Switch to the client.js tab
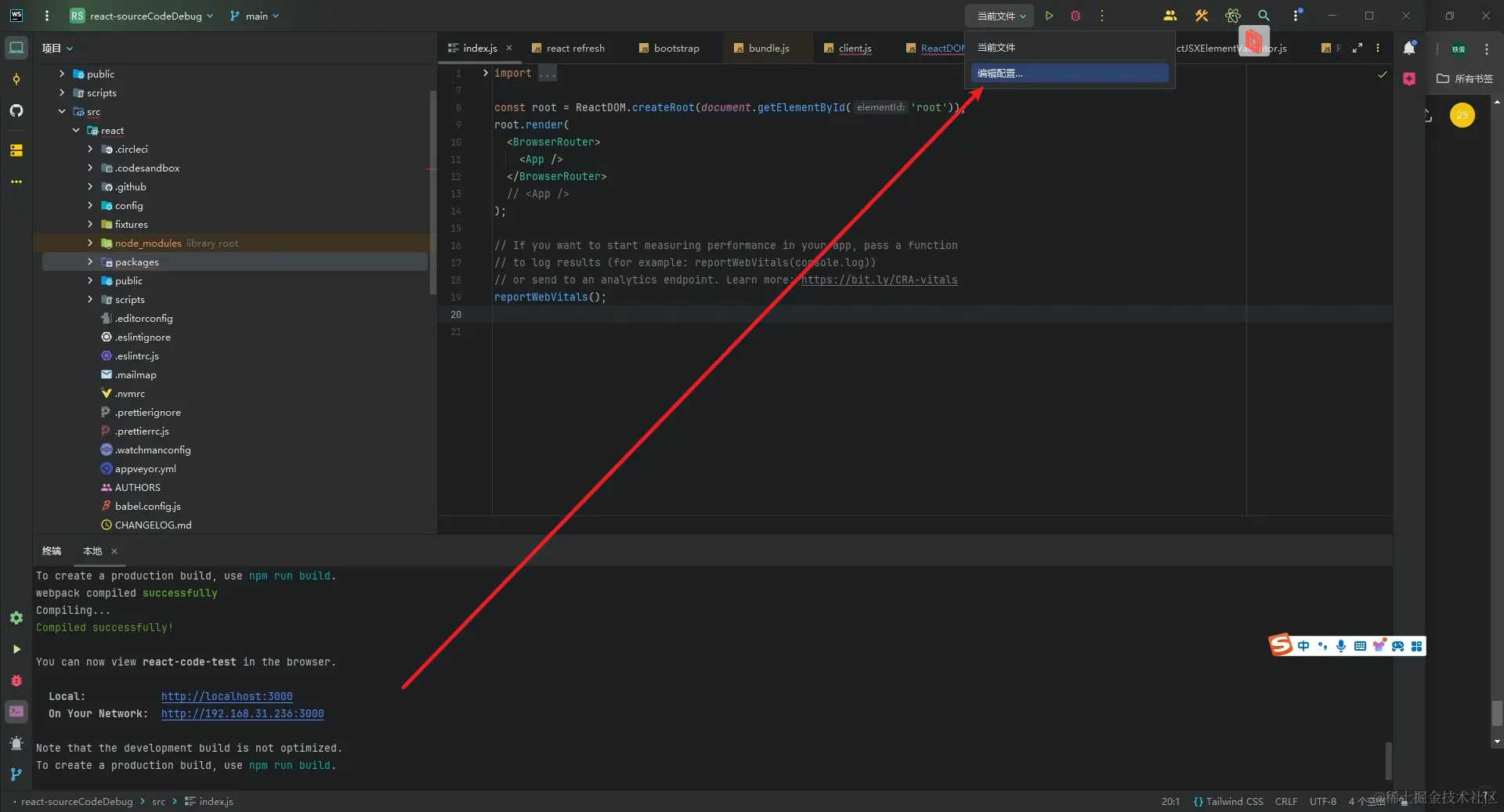The width and height of the screenshot is (1504, 812). tap(848, 49)
